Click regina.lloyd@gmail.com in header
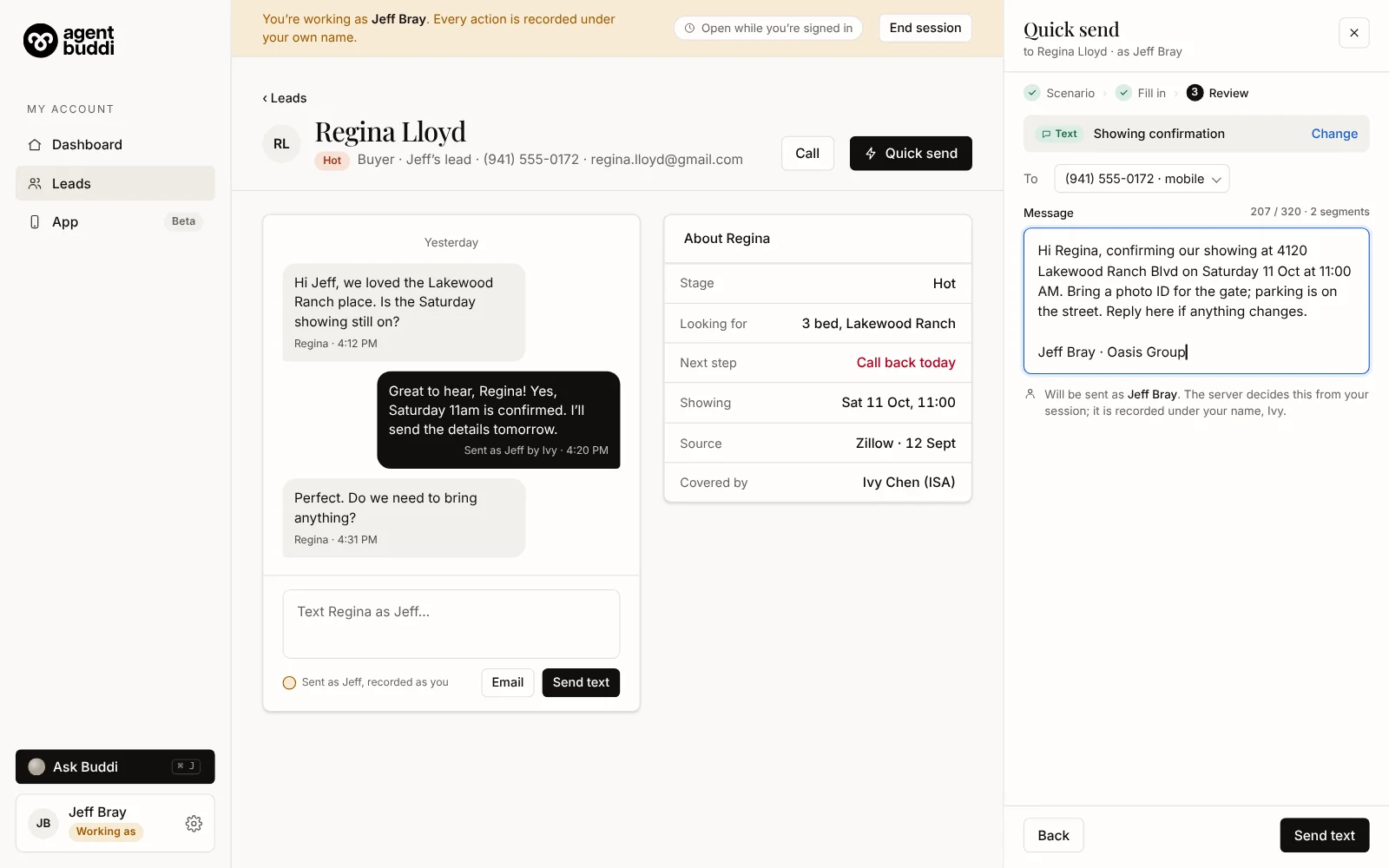 tap(667, 160)
